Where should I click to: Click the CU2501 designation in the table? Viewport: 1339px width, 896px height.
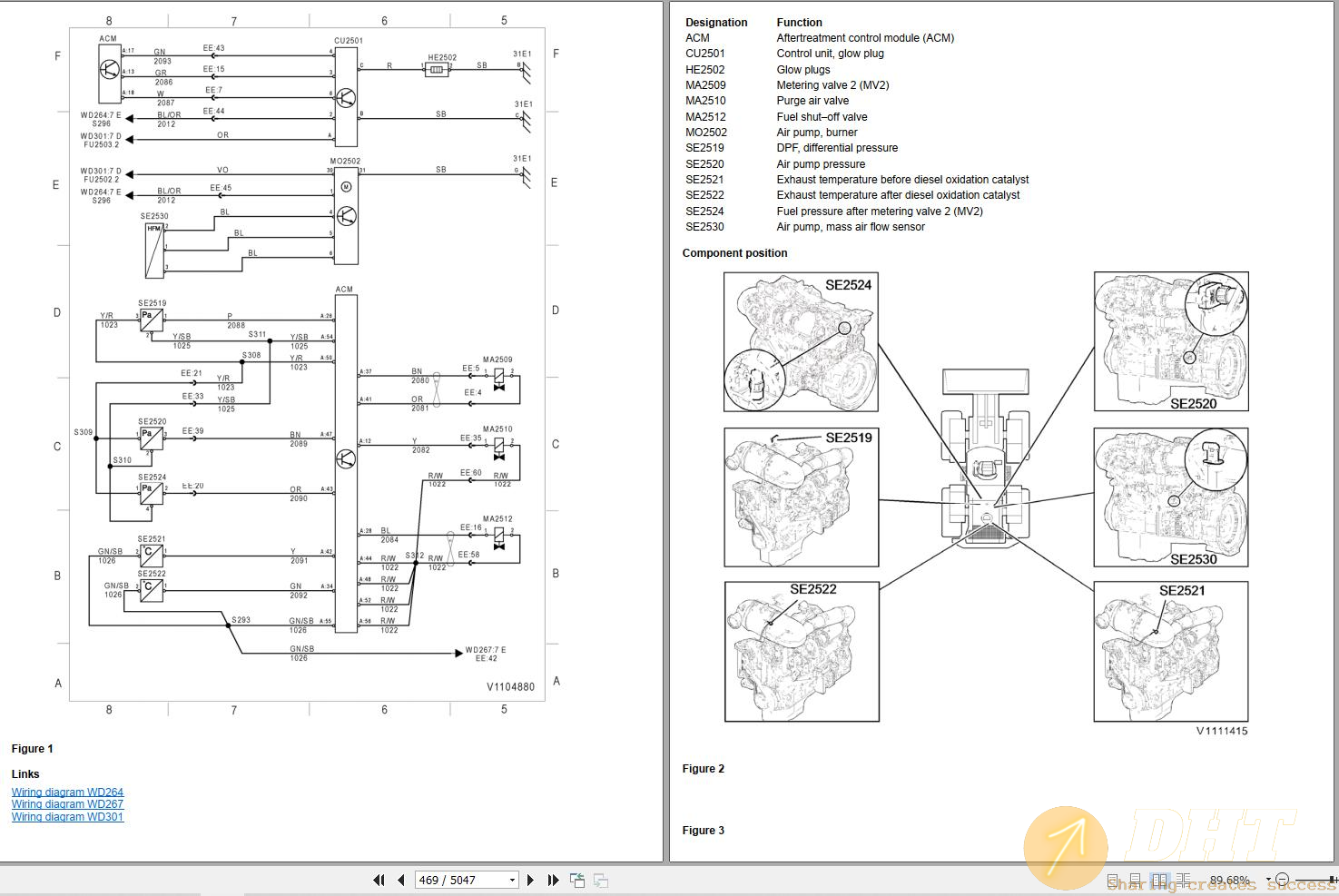(x=705, y=54)
